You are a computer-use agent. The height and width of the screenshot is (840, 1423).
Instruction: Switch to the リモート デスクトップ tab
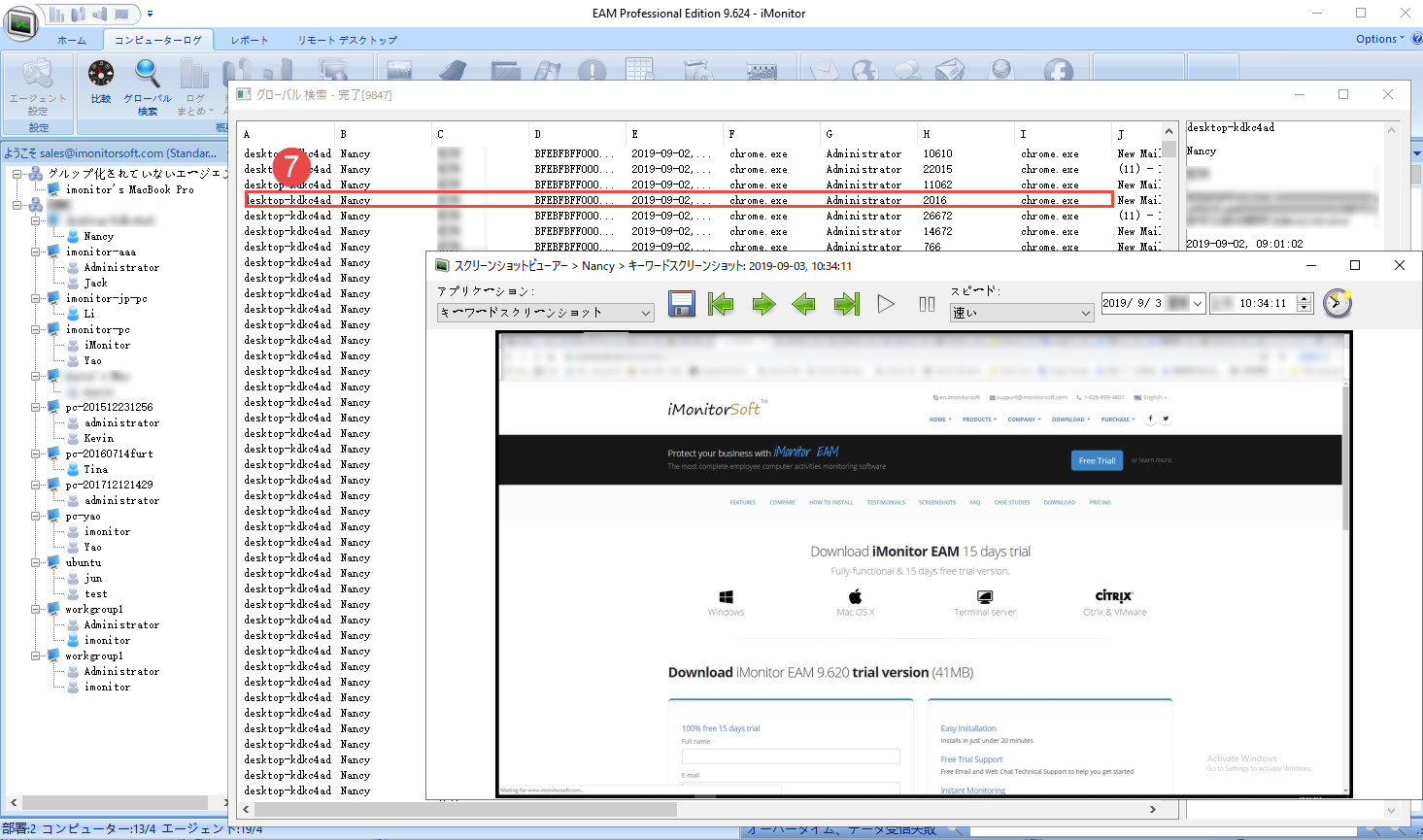(x=348, y=40)
